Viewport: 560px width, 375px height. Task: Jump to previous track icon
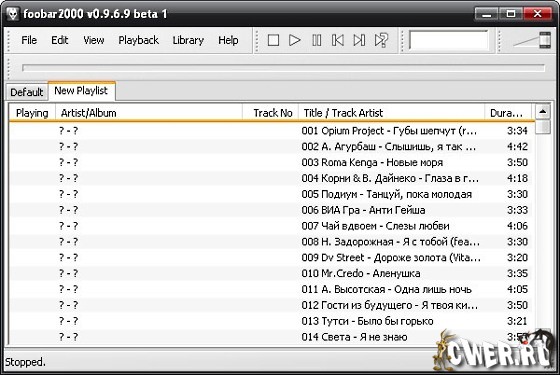[338, 40]
